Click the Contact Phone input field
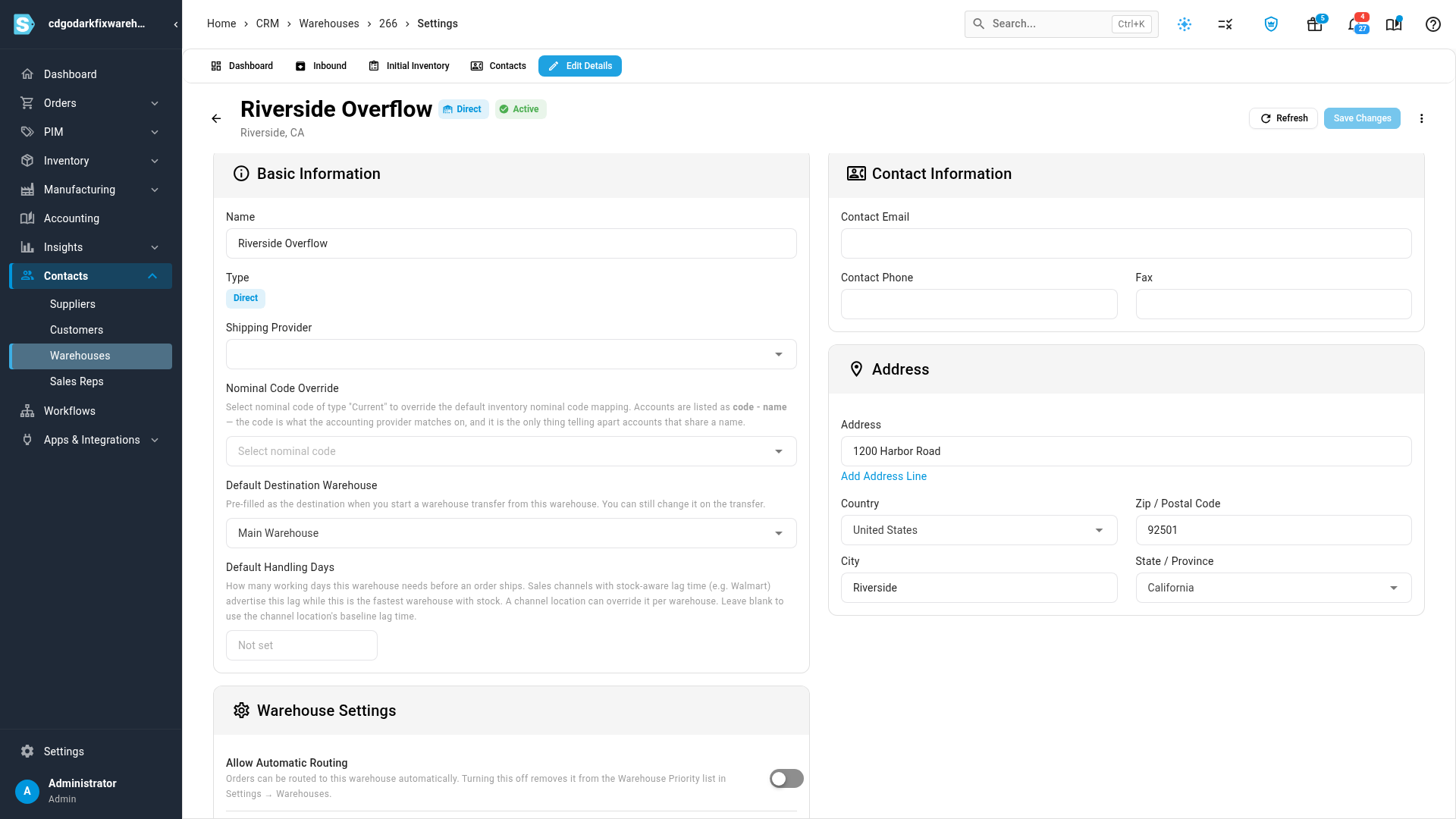 (979, 304)
